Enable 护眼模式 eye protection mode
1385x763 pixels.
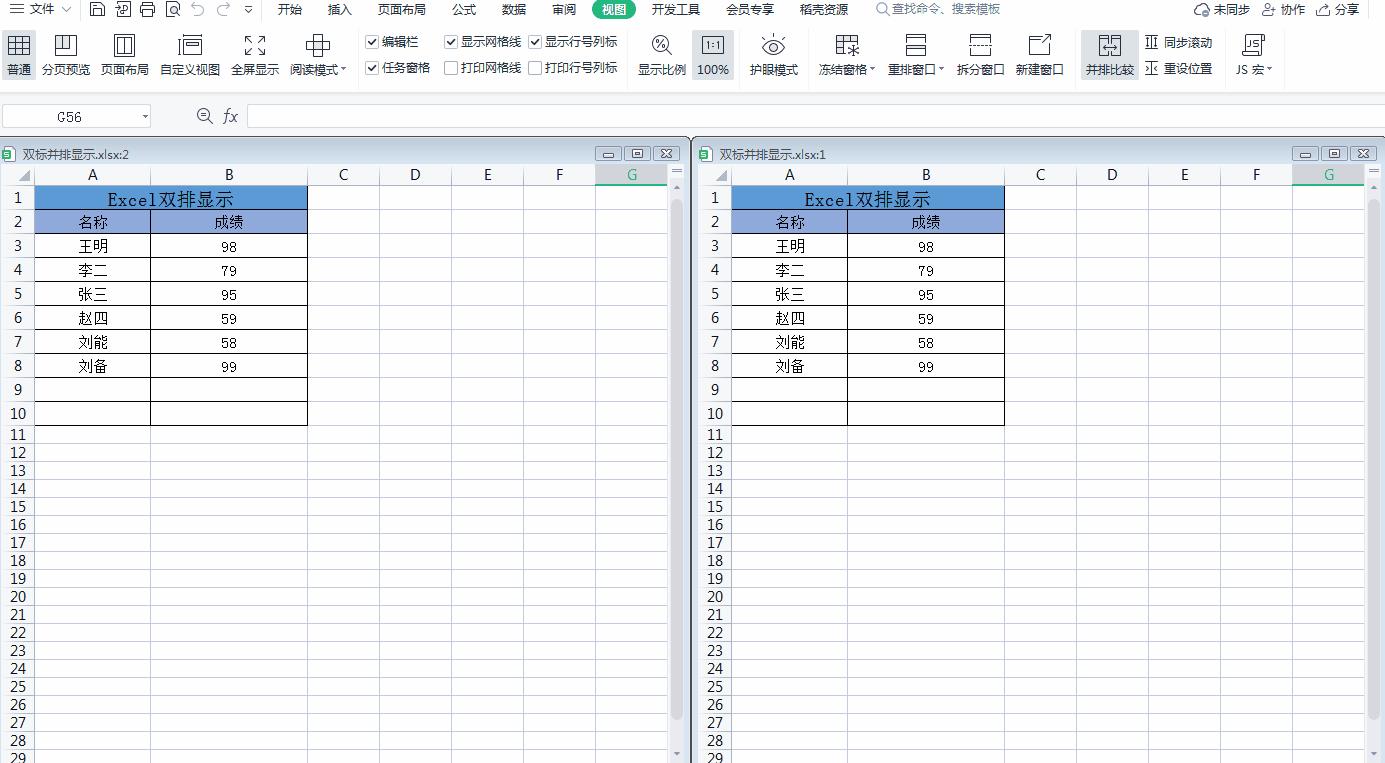(x=772, y=54)
